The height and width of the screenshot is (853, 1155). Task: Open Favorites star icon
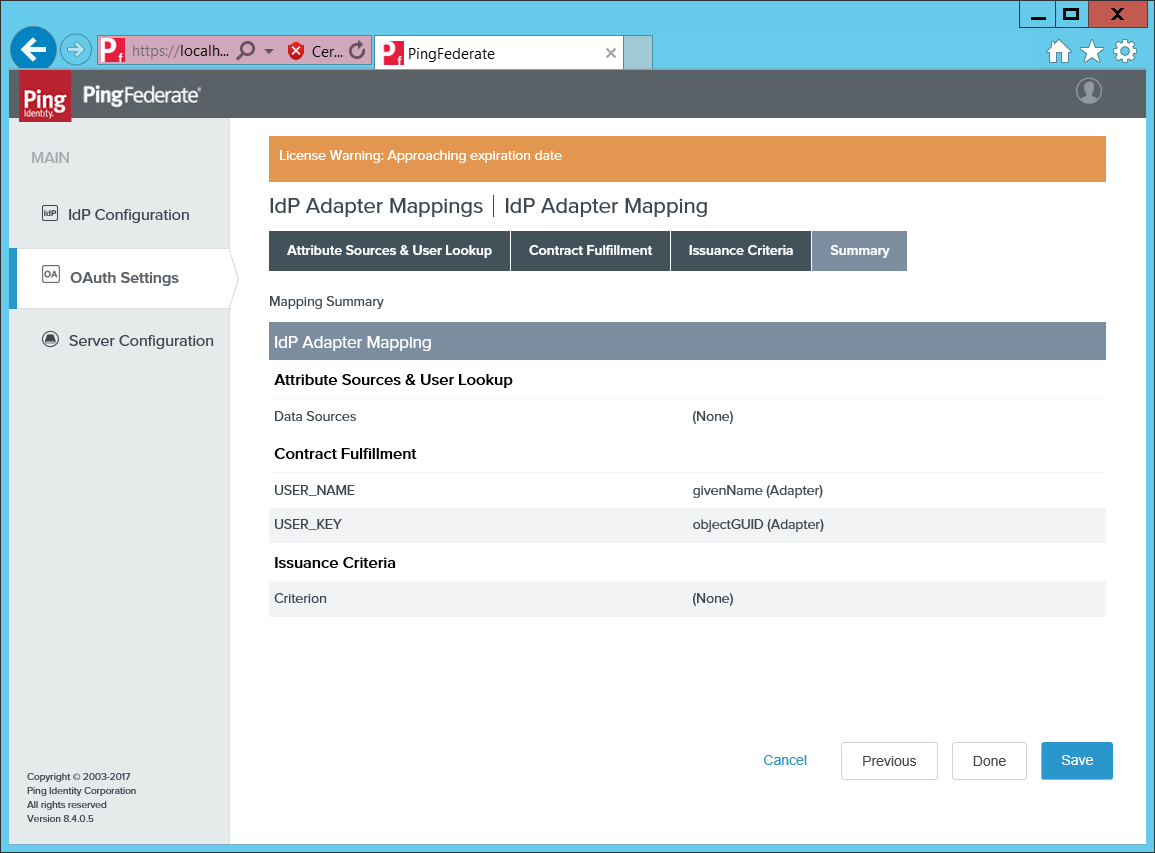point(1092,52)
